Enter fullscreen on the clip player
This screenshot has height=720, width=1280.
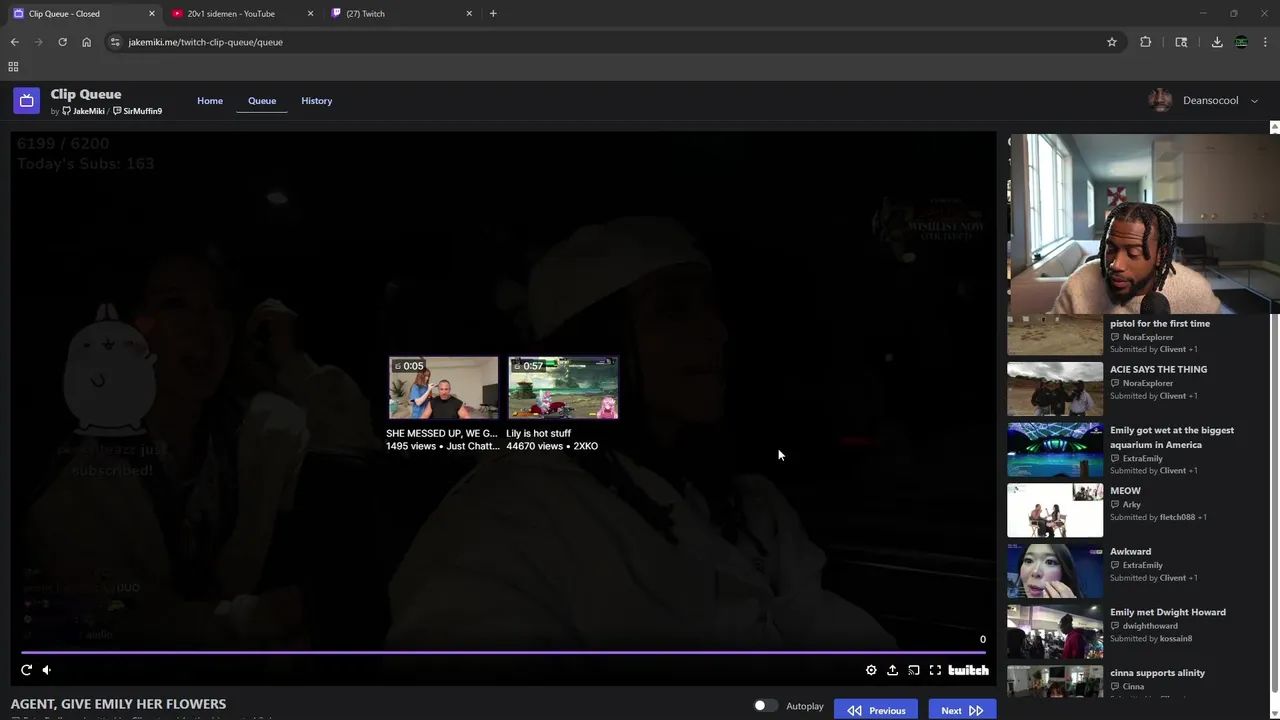pyautogui.click(x=935, y=670)
